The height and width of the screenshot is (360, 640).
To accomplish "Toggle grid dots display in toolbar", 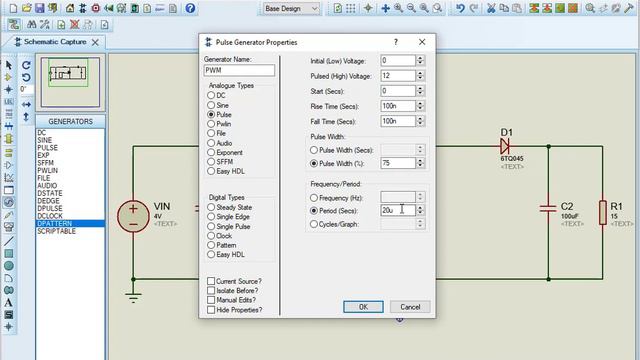I will tap(351, 8).
